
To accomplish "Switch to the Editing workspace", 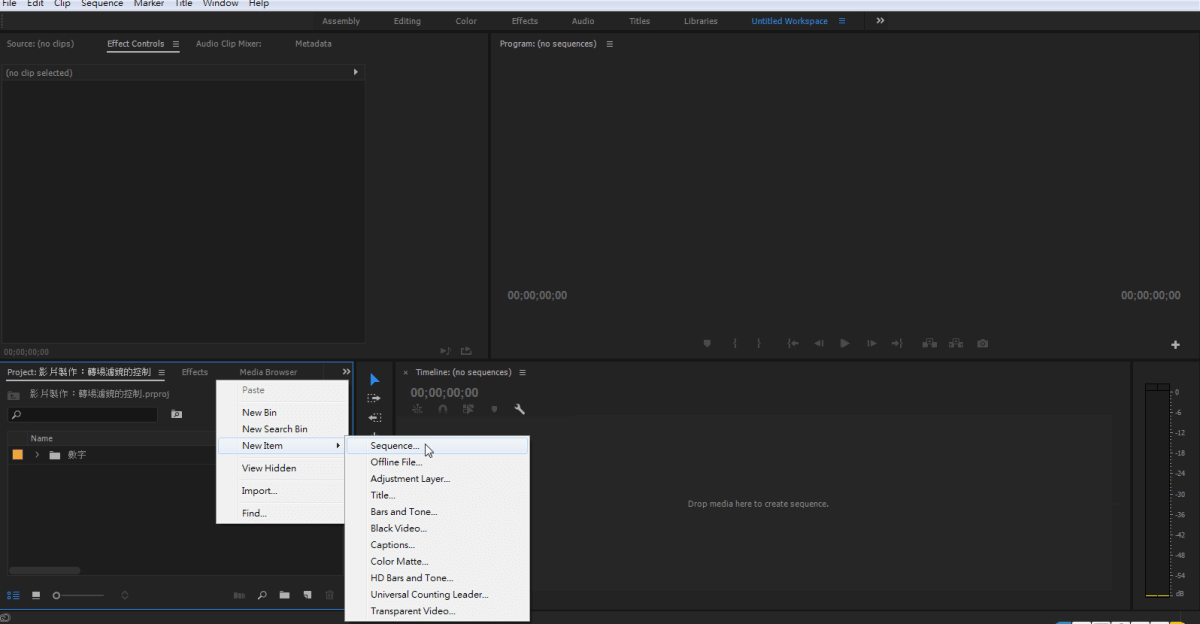I will pyautogui.click(x=407, y=21).
